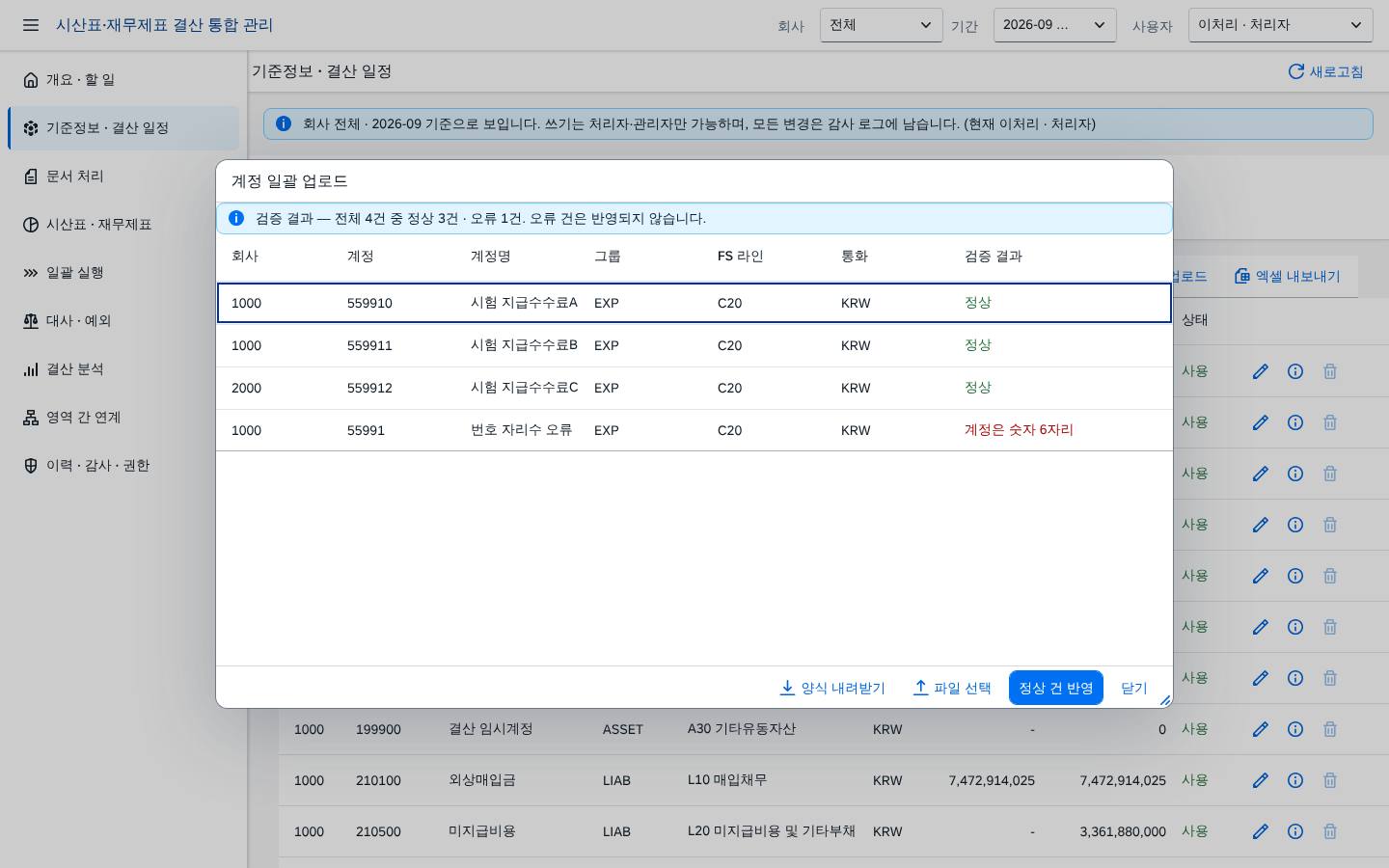The image size is (1389, 868).
Task: Edit the 외상매입금 account row
Action: click(x=1260, y=780)
